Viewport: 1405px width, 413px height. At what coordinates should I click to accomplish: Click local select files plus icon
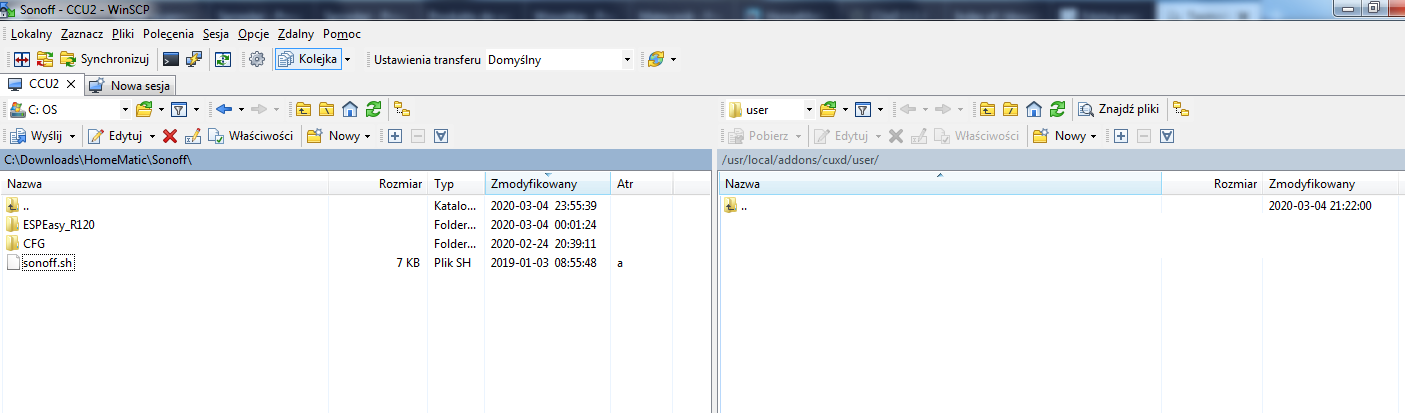395,135
